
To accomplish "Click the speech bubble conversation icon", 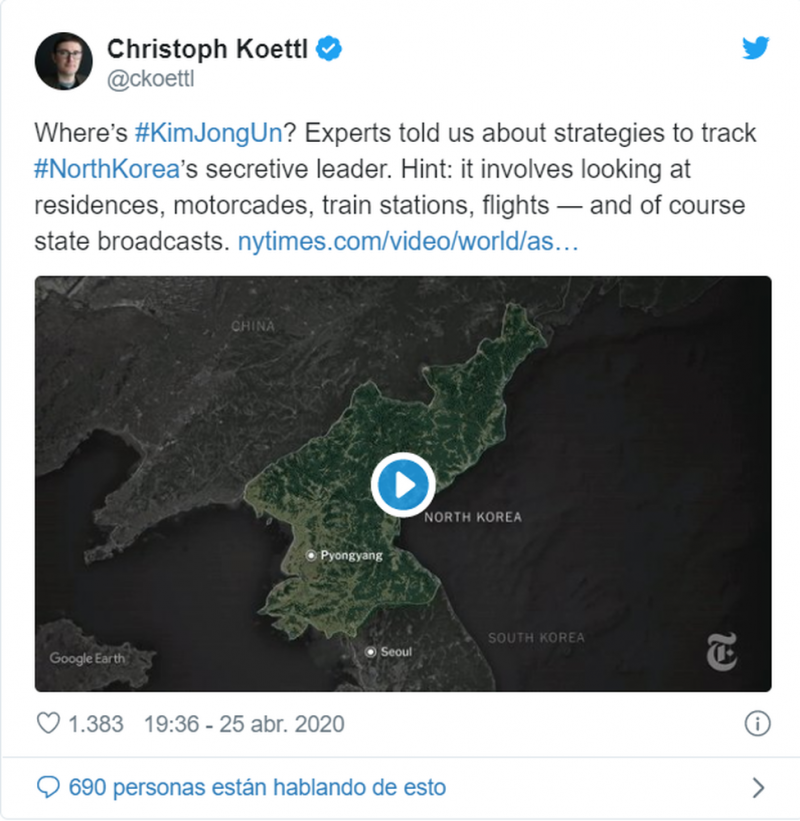I will point(48,787).
